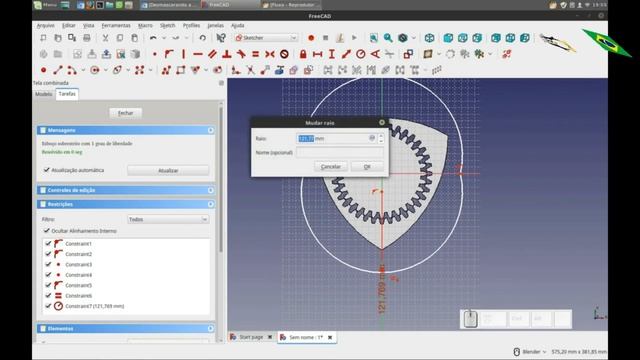Click the Undo arrow icon
The image size is (640, 360).
click(x=153, y=38)
